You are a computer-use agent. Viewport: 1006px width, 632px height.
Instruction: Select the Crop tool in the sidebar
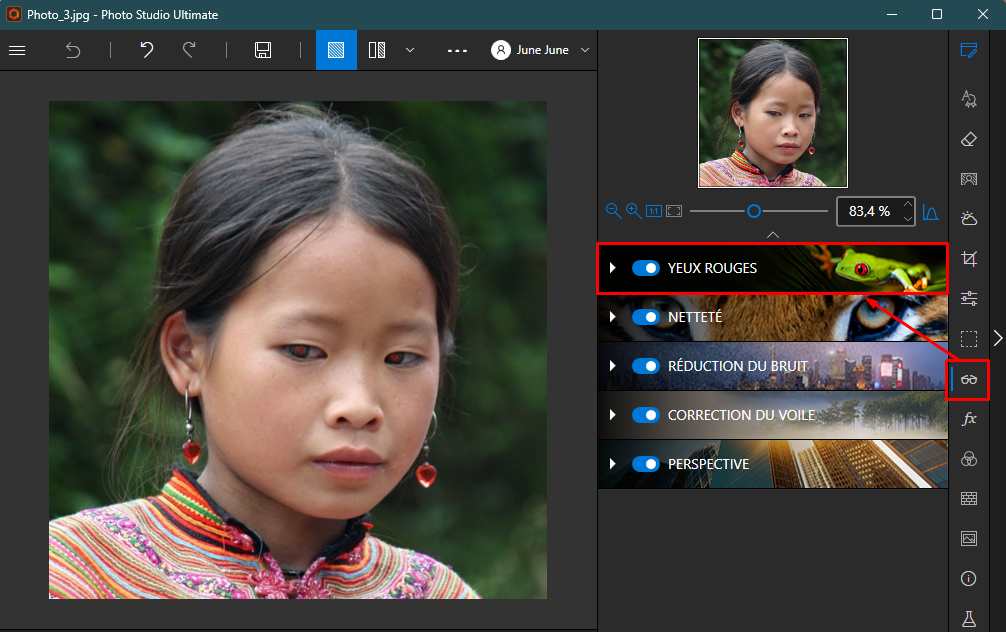pyautogui.click(x=968, y=259)
